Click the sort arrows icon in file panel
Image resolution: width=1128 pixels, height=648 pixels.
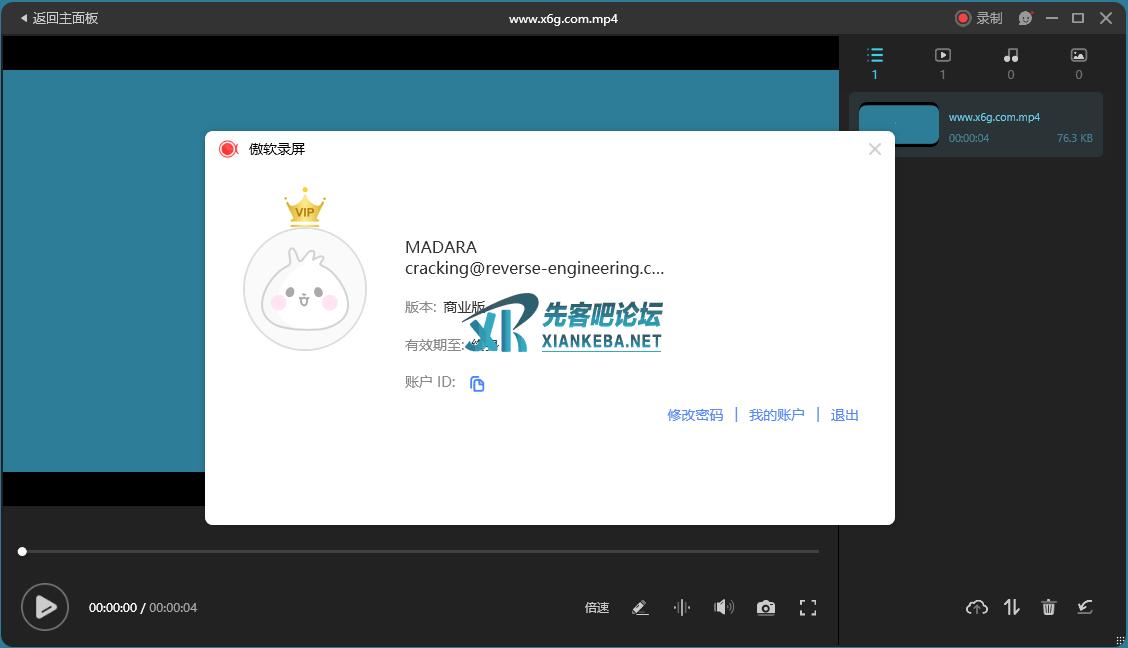(x=1012, y=607)
